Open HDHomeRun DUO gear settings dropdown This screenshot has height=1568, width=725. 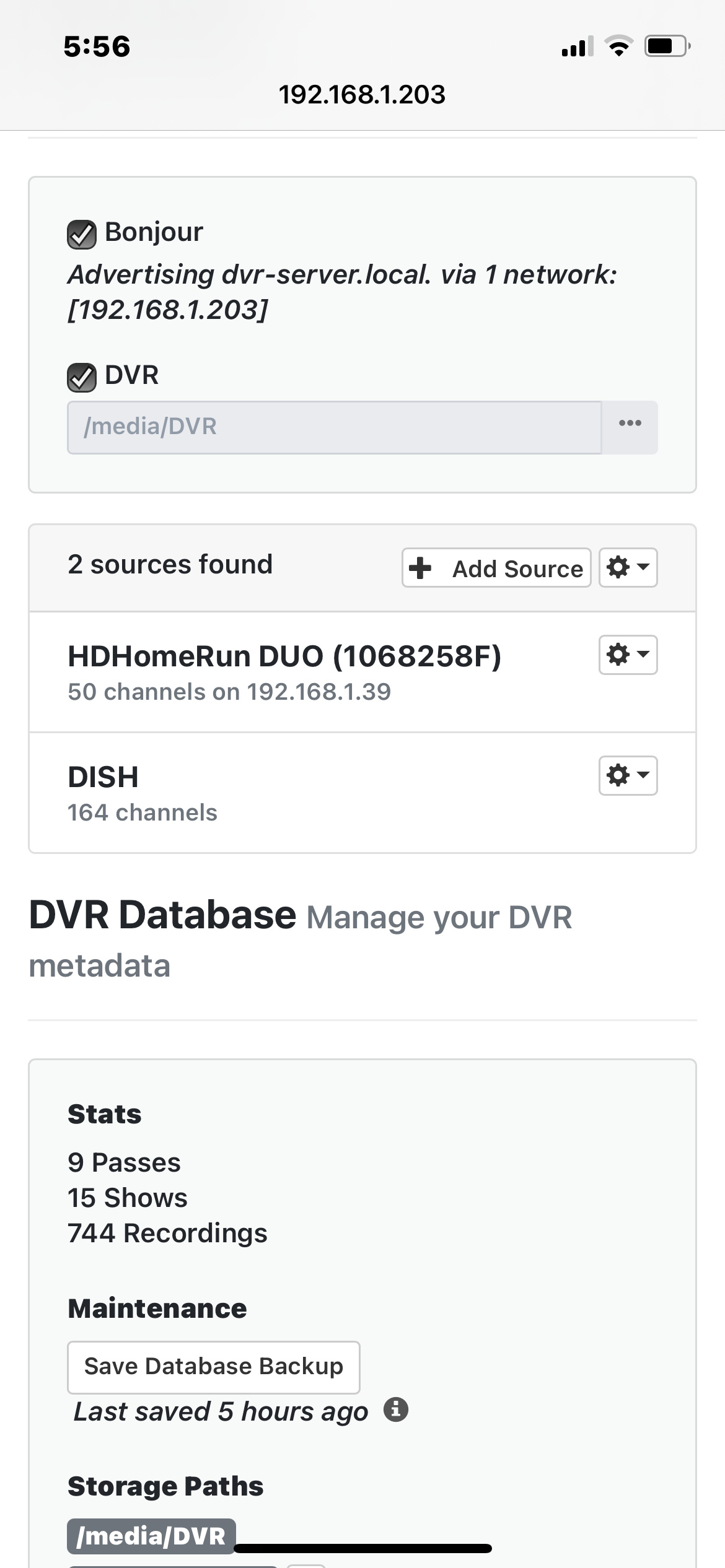(x=628, y=655)
